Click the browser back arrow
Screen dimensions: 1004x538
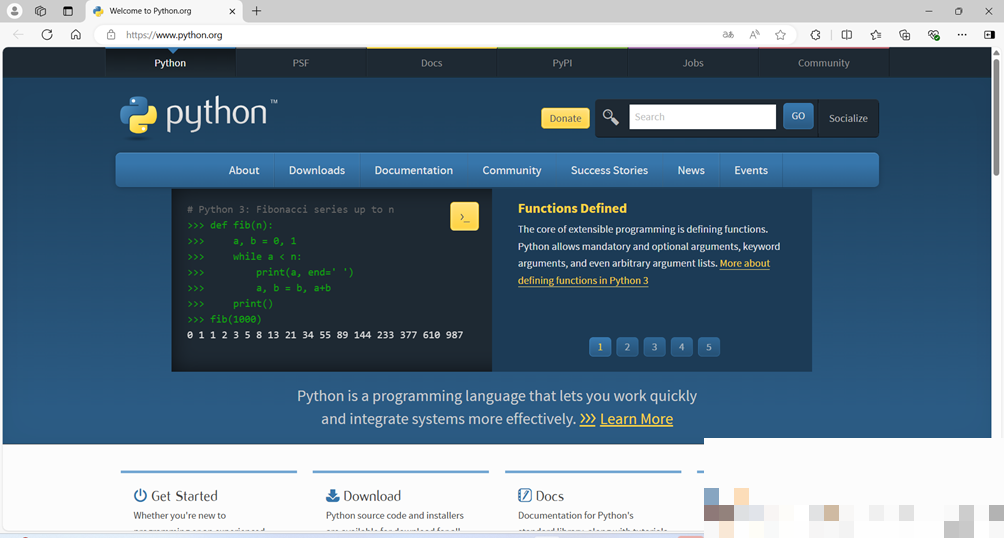point(18,35)
